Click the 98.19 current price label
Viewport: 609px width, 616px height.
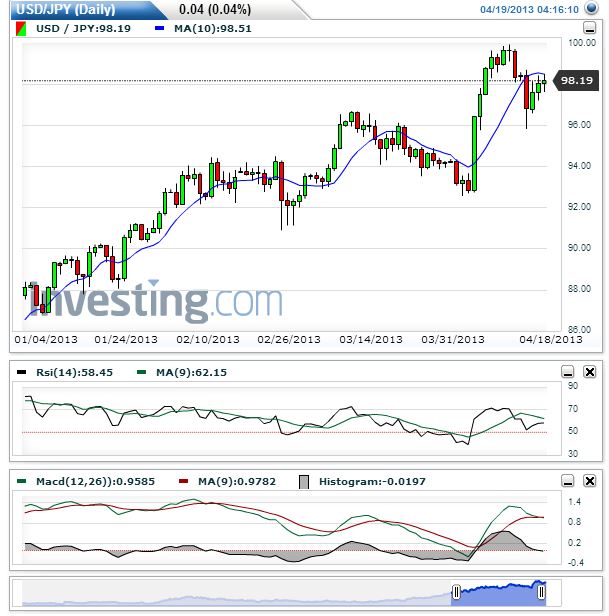pos(576,81)
